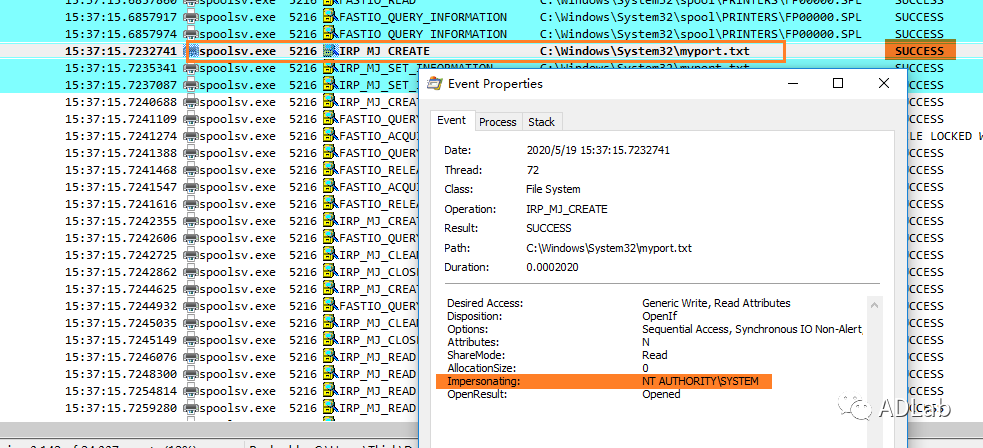Click the printer icon in the 15:37:15.7235341 row

pyautogui.click(x=193, y=68)
